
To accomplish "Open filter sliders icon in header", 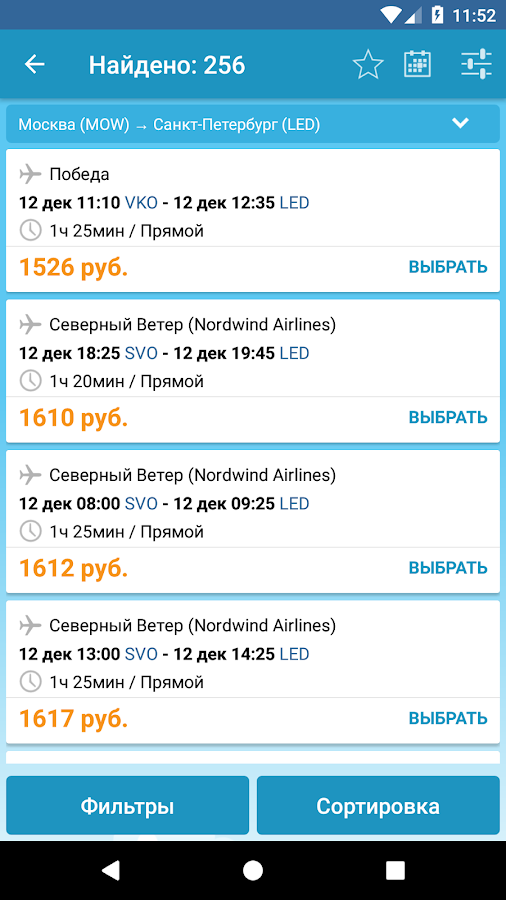I will point(476,64).
